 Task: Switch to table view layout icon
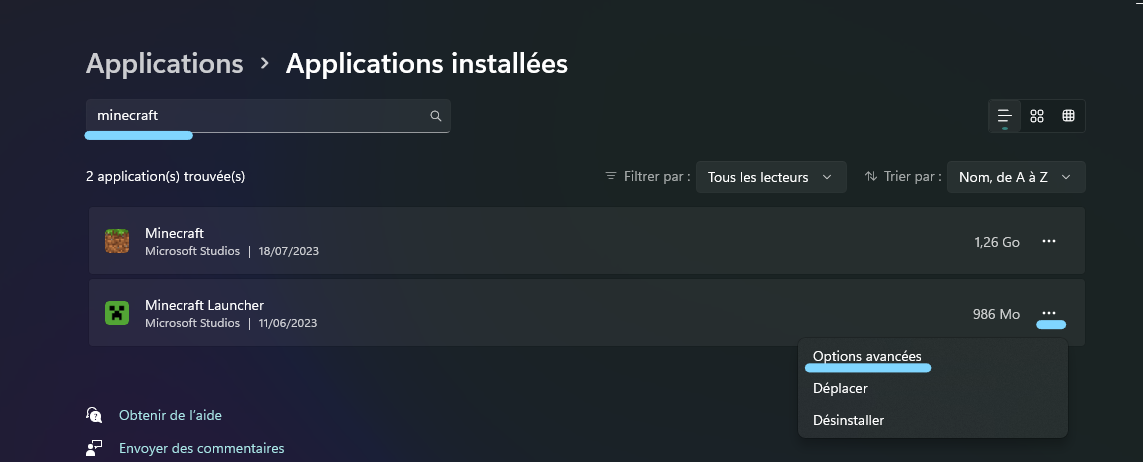pos(1069,116)
